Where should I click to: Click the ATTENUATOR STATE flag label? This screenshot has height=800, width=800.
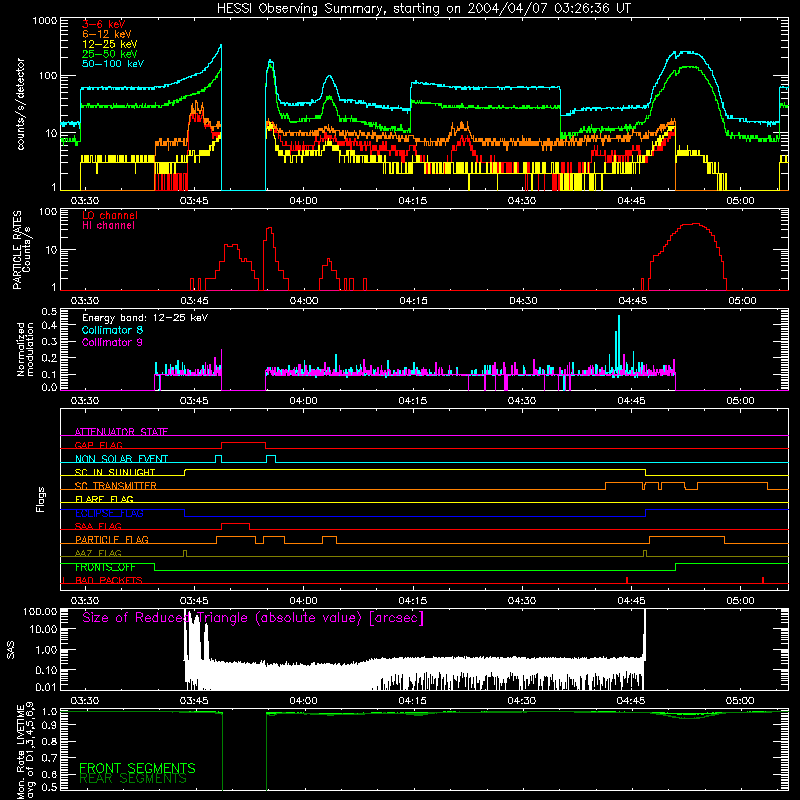coord(121,432)
